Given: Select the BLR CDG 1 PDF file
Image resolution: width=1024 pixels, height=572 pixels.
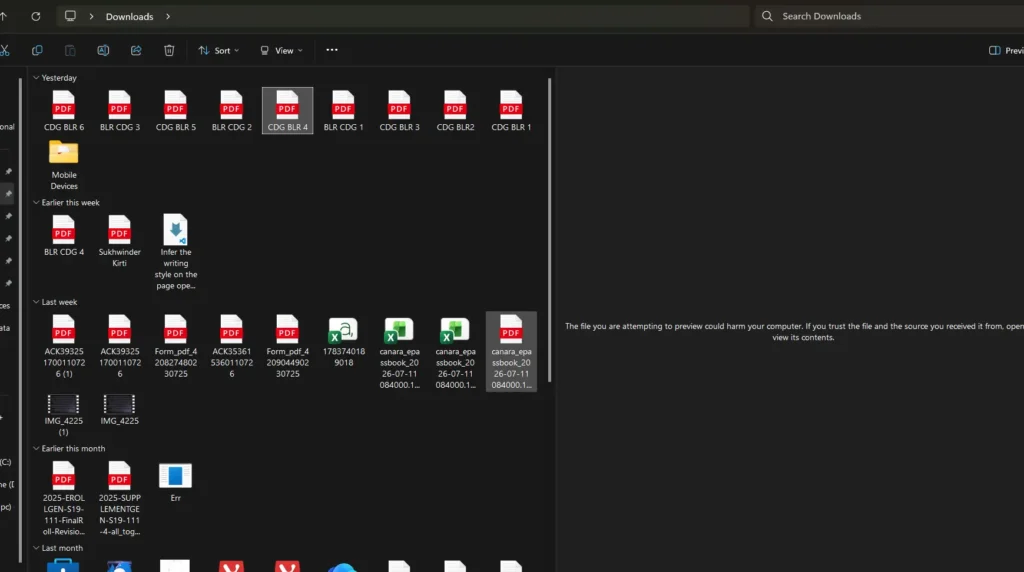Looking at the screenshot, I should coord(344,110).
